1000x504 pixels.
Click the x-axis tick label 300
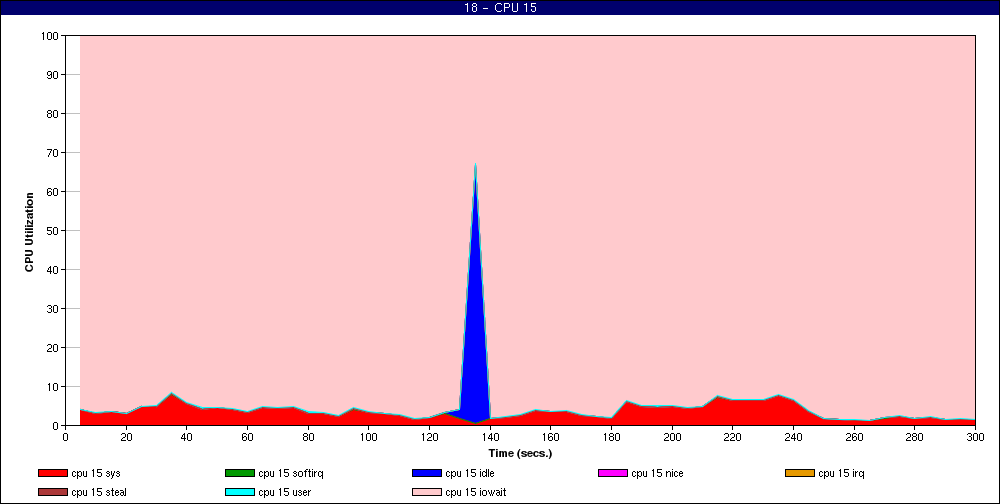click(974, 438)
